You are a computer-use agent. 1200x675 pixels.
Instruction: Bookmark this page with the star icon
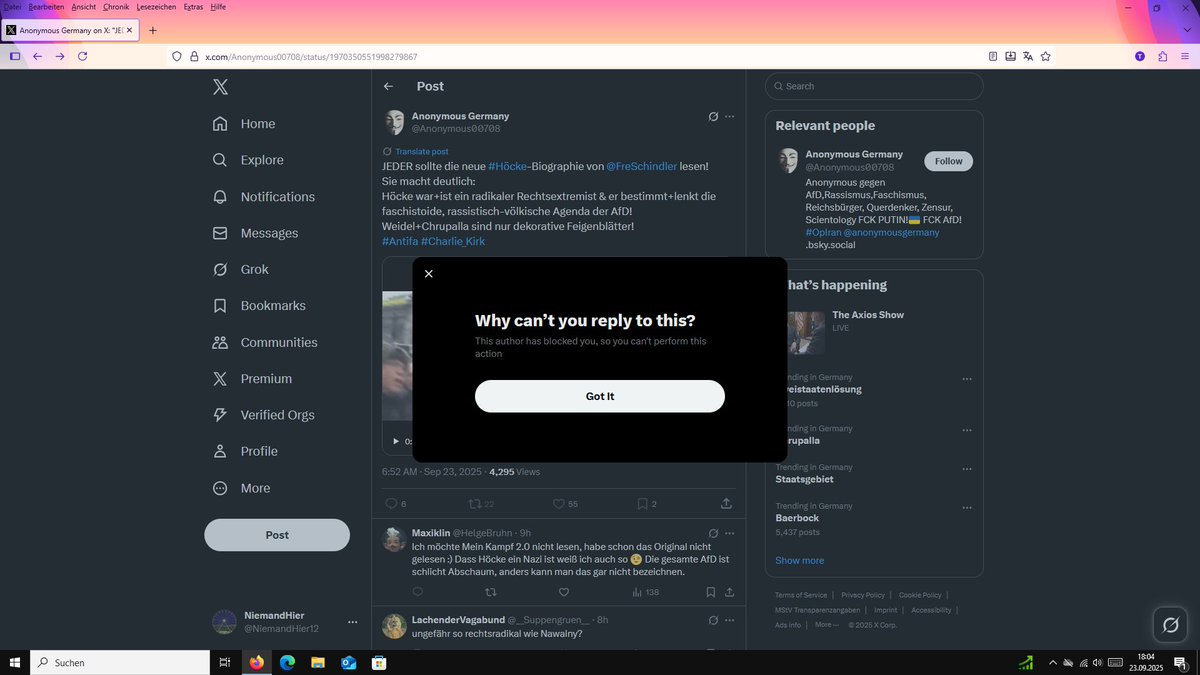(x=1046, y=56)
